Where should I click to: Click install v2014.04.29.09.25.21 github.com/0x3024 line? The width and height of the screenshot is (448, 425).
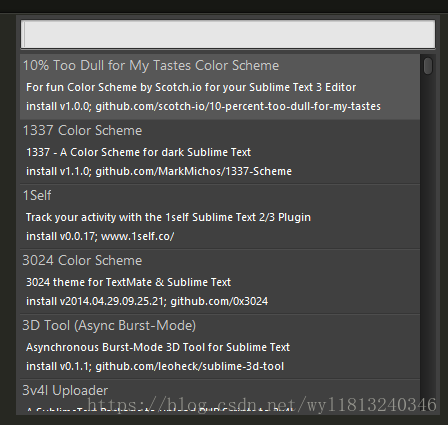click(147, 301)
